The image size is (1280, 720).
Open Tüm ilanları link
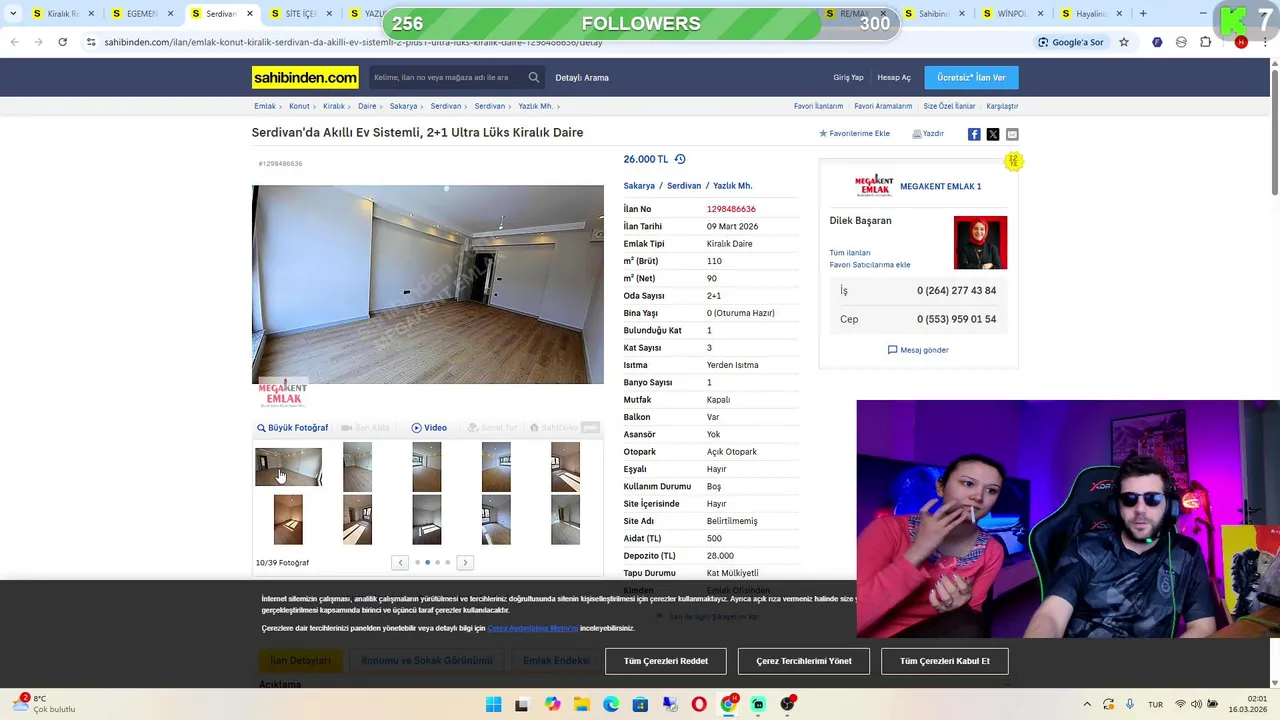click(x=850, y=253)
